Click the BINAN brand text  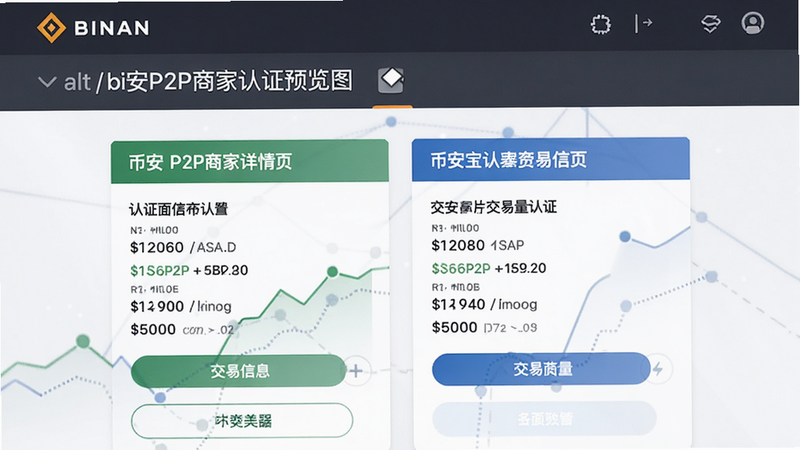(112, 28)
